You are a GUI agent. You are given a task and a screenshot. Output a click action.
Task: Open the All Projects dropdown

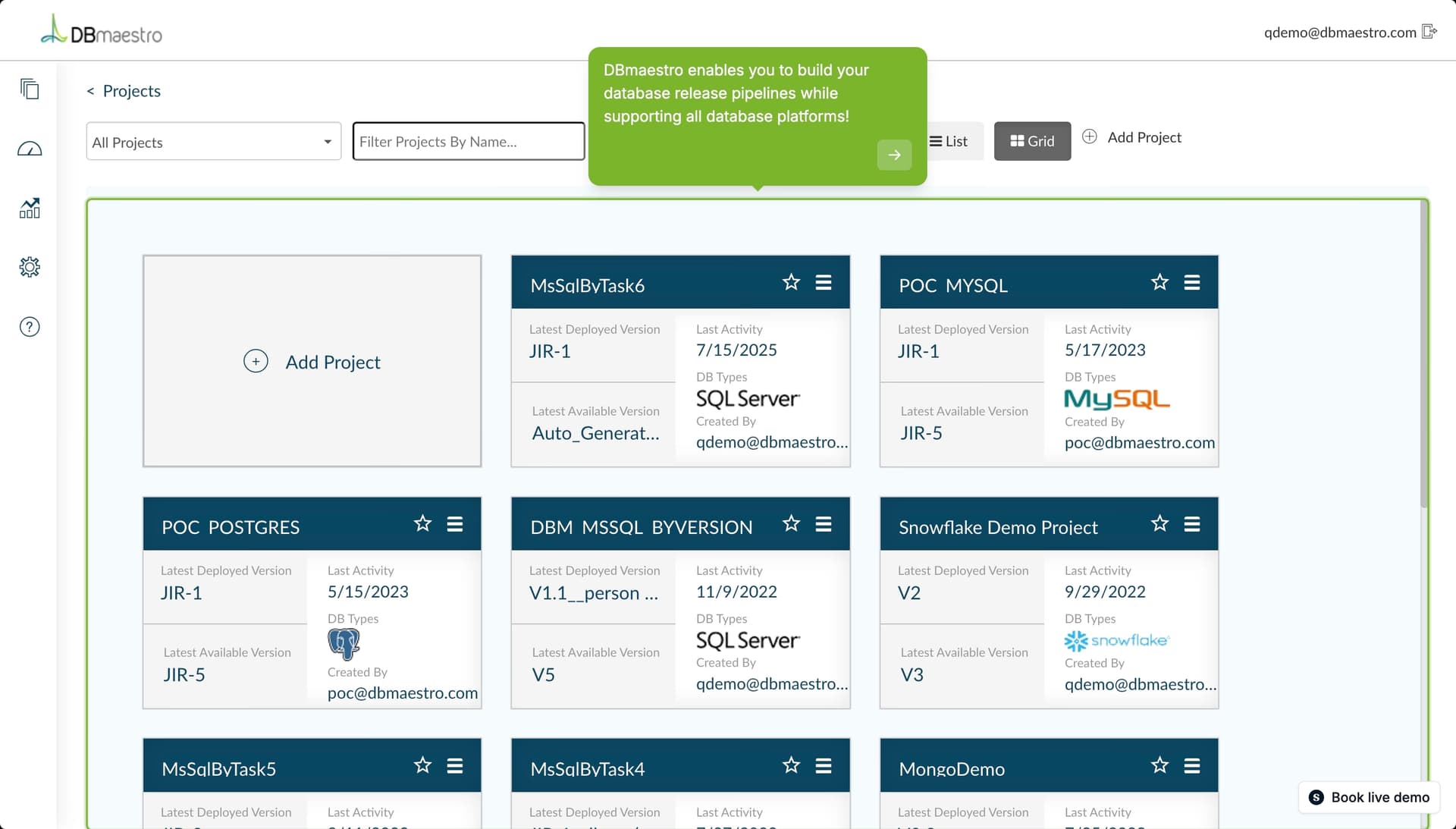coord(213,141)
